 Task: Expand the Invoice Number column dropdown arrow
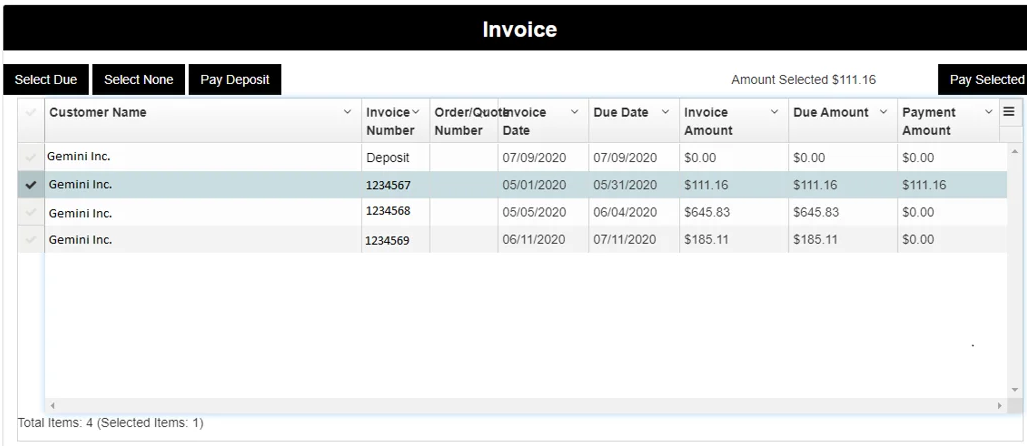pyautogui.click(x=415, y=112)
